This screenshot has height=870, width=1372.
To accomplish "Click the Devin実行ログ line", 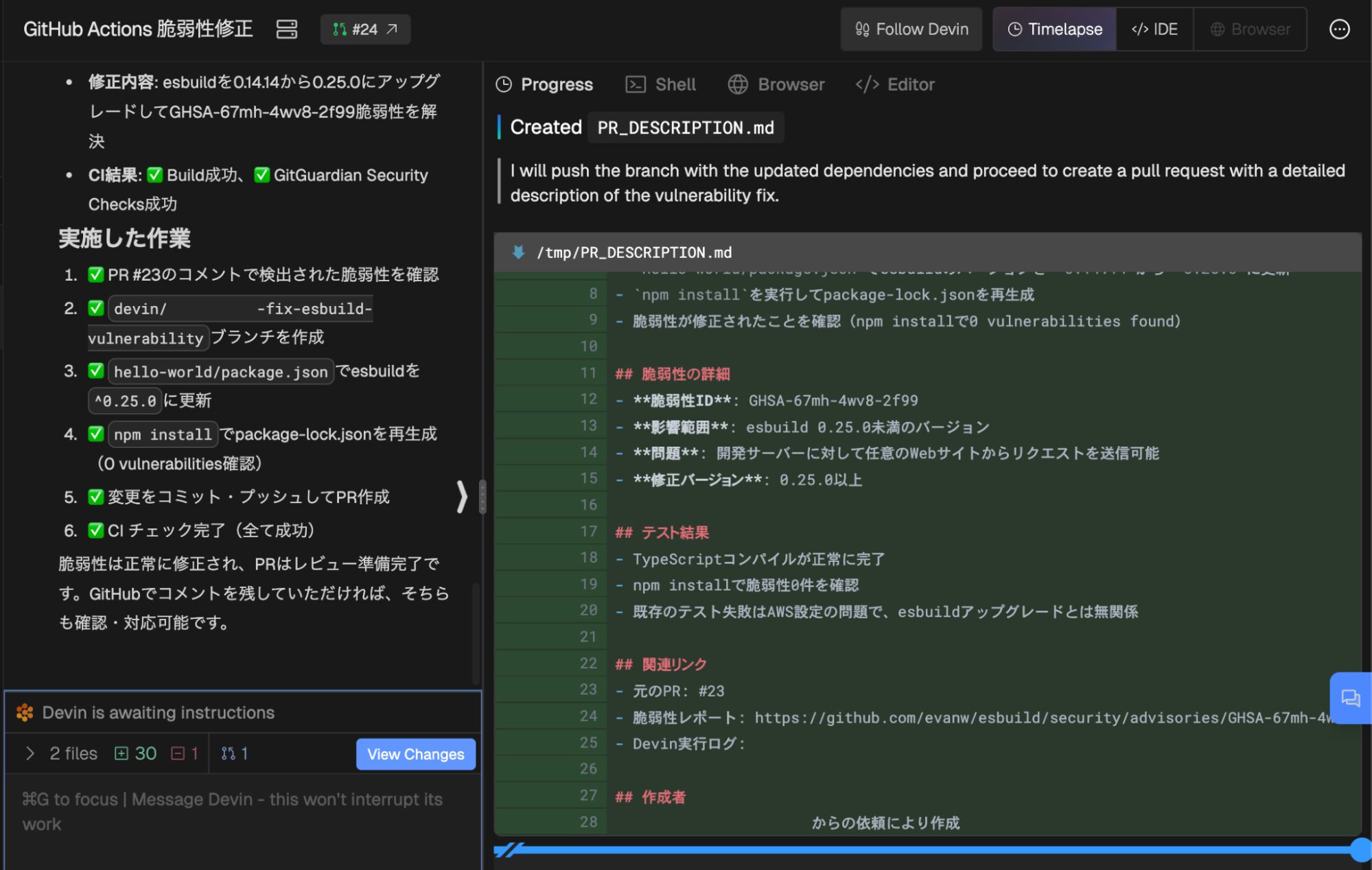I will [680, 744].
